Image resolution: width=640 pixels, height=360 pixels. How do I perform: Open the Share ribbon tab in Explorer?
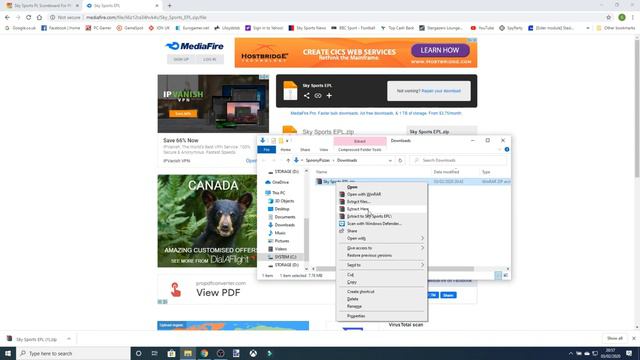coord(305,150)
